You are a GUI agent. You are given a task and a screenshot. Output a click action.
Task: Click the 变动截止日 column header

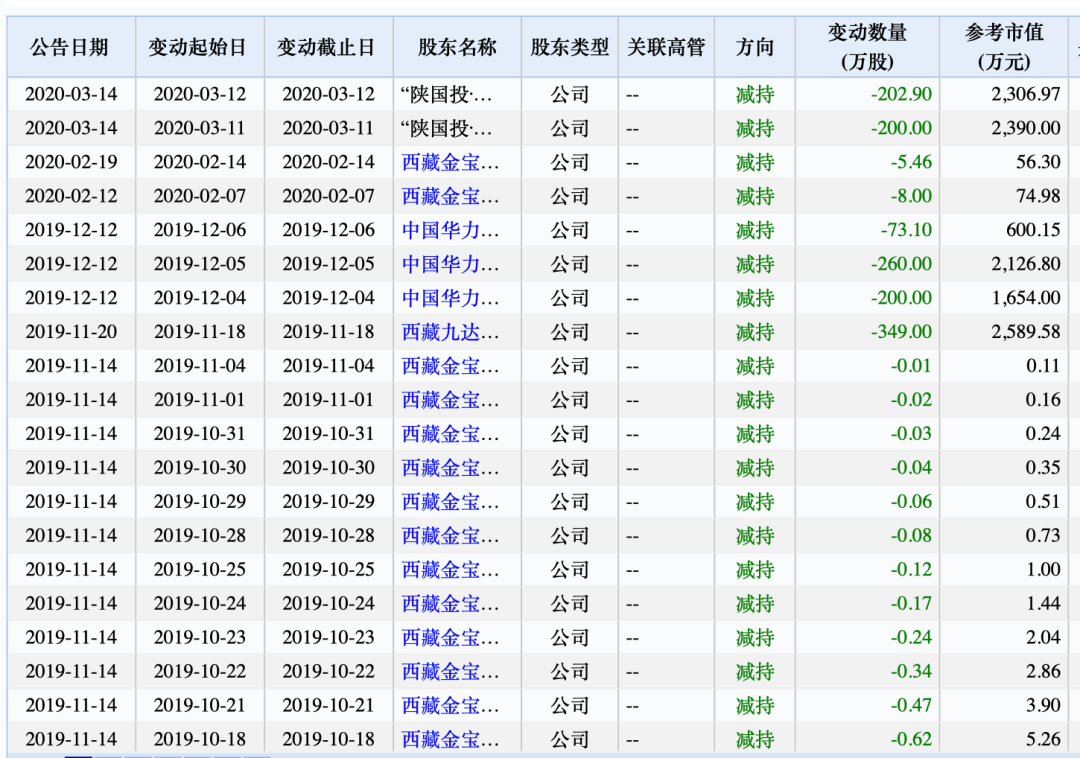327,47
